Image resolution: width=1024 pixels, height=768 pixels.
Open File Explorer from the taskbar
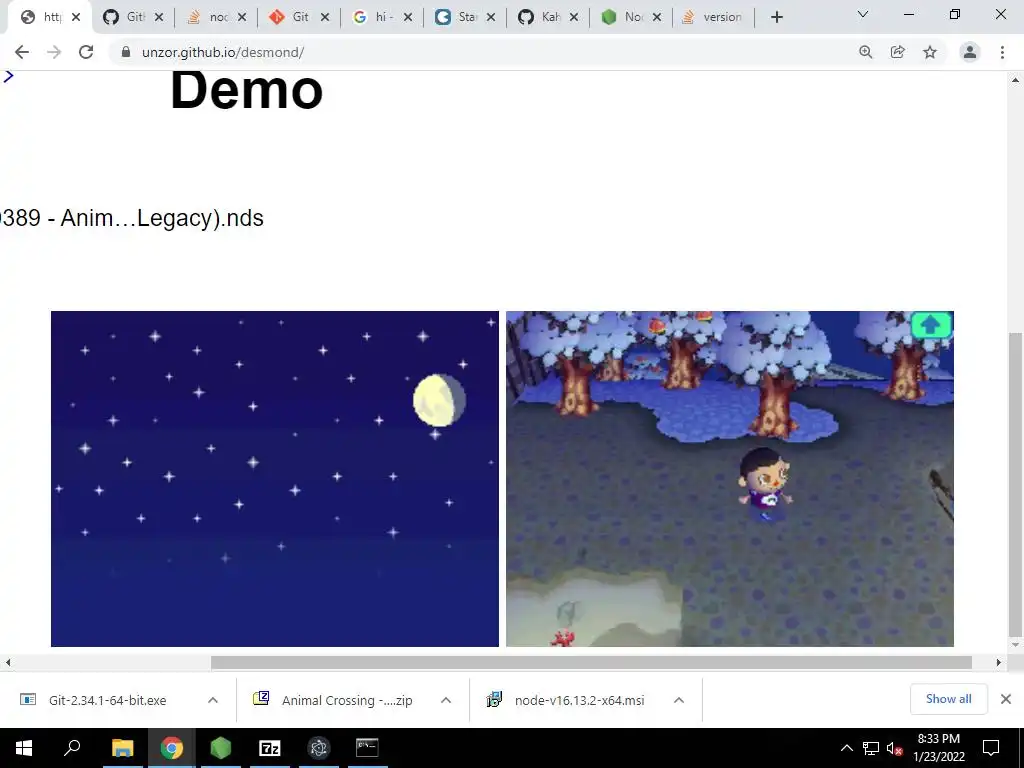(x=122, y=748)
